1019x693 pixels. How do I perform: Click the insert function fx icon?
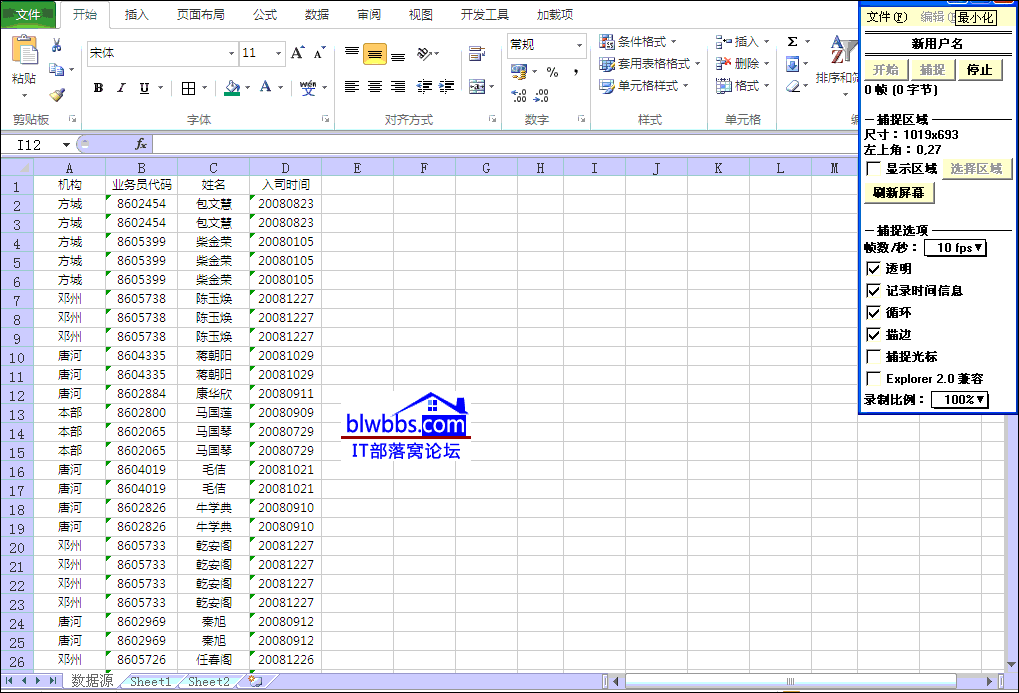coord(141,145)
